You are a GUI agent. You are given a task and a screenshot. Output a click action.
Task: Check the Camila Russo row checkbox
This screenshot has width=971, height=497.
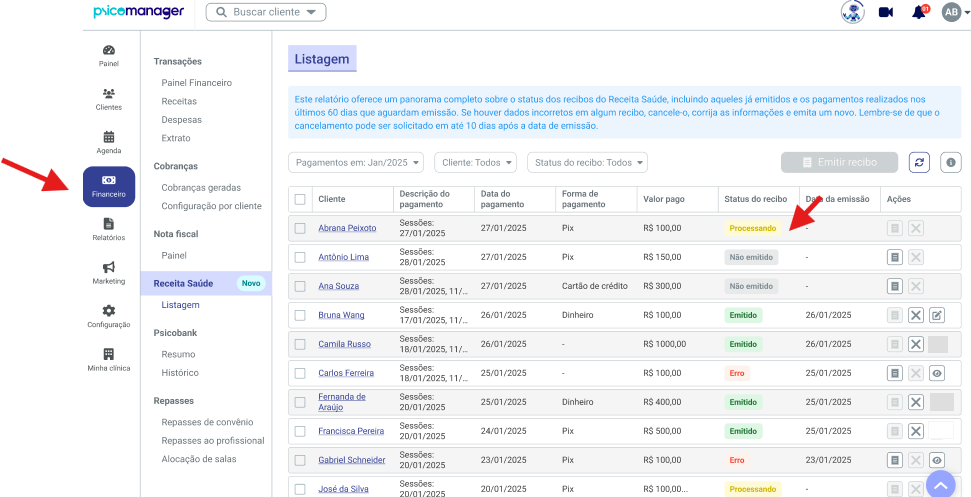(x=300, y=344)
